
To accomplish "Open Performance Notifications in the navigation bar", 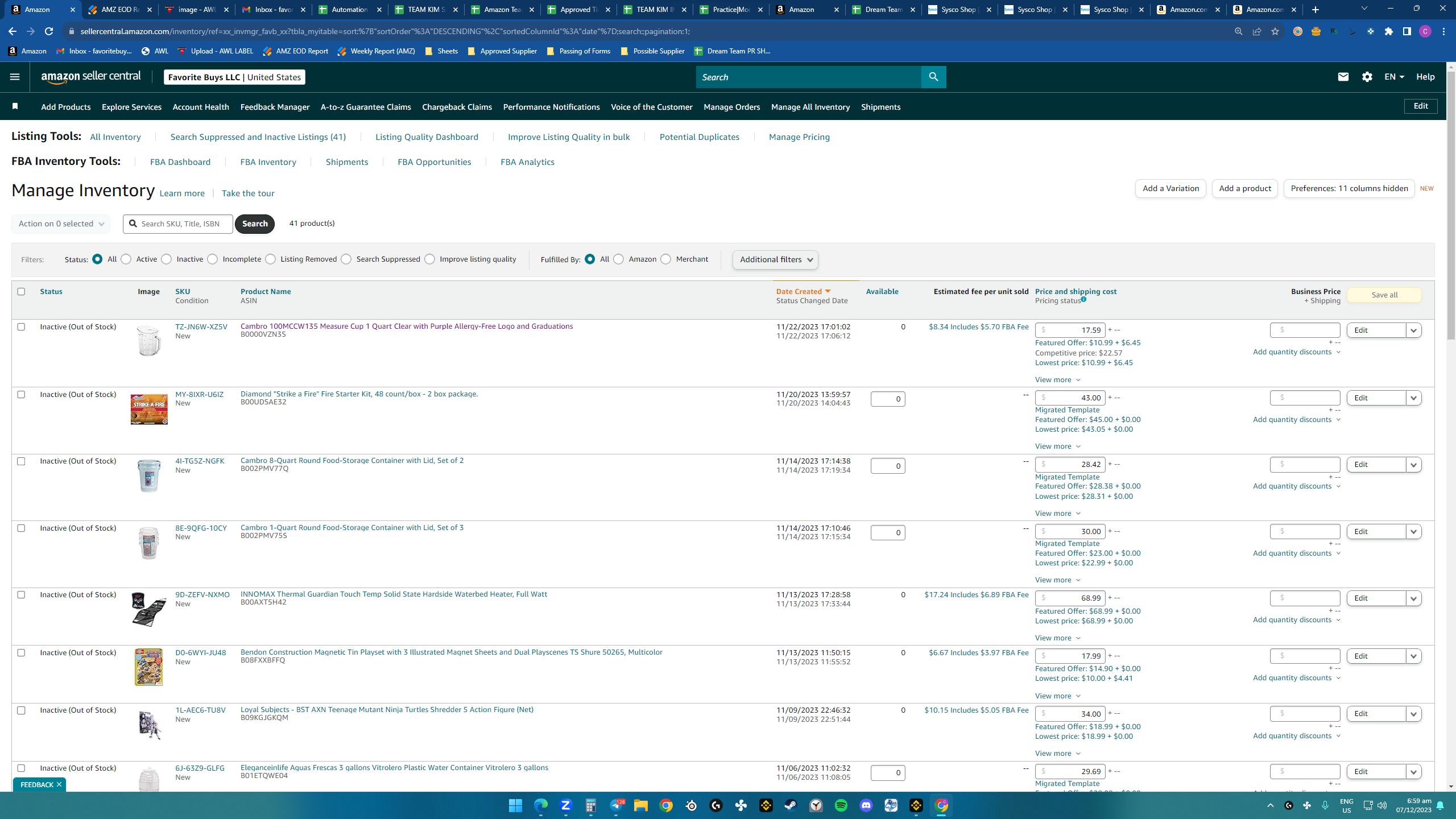I will point(551,107).
